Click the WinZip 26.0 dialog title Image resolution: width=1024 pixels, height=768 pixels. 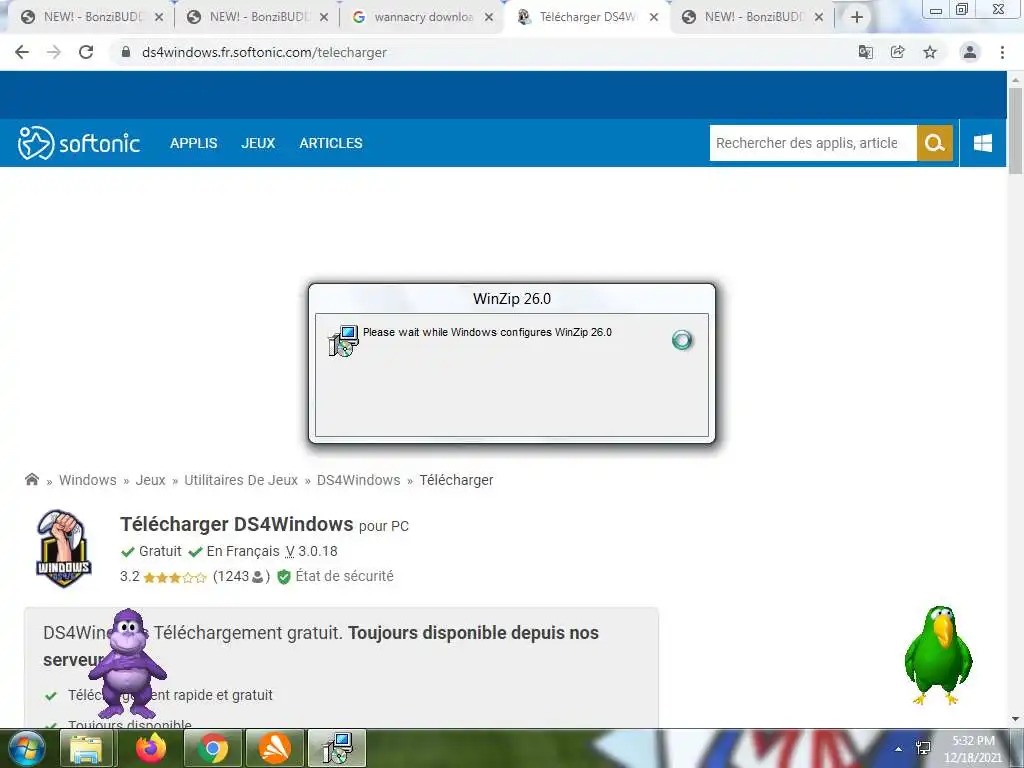pos(512,298)
